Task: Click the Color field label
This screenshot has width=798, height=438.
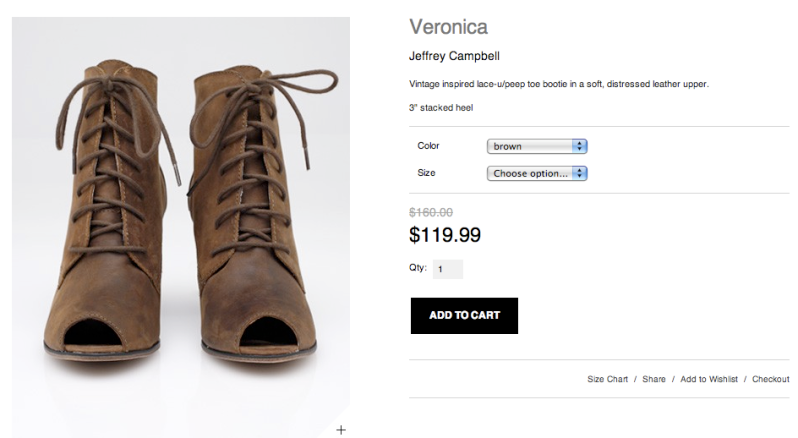Action: (428, 146)
